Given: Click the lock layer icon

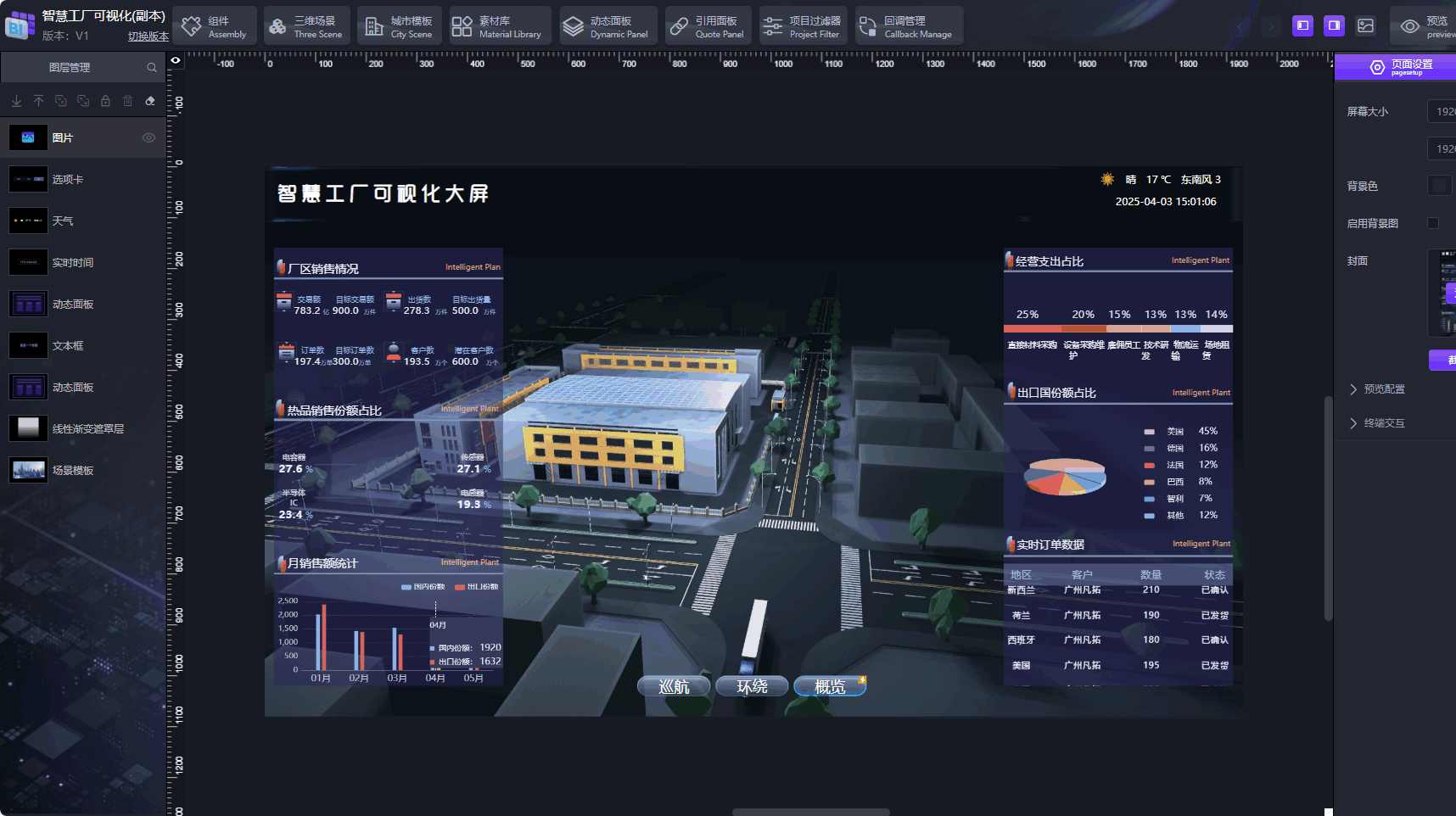Looking at the screenshot, I should (105, 101).
